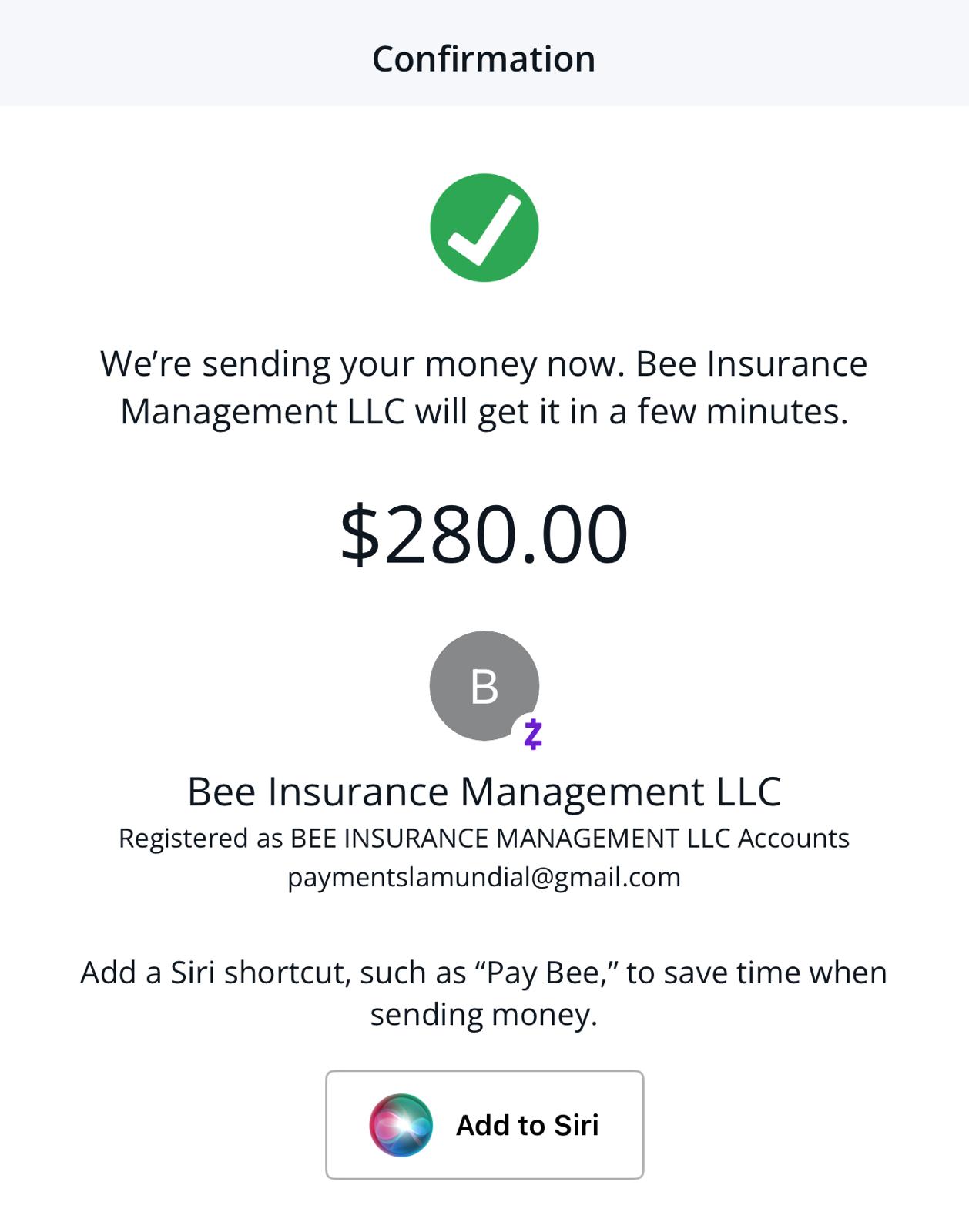Click the colorful Siri orb icon
This screenshot has height=1232, width=969.
click(401, 1124)
